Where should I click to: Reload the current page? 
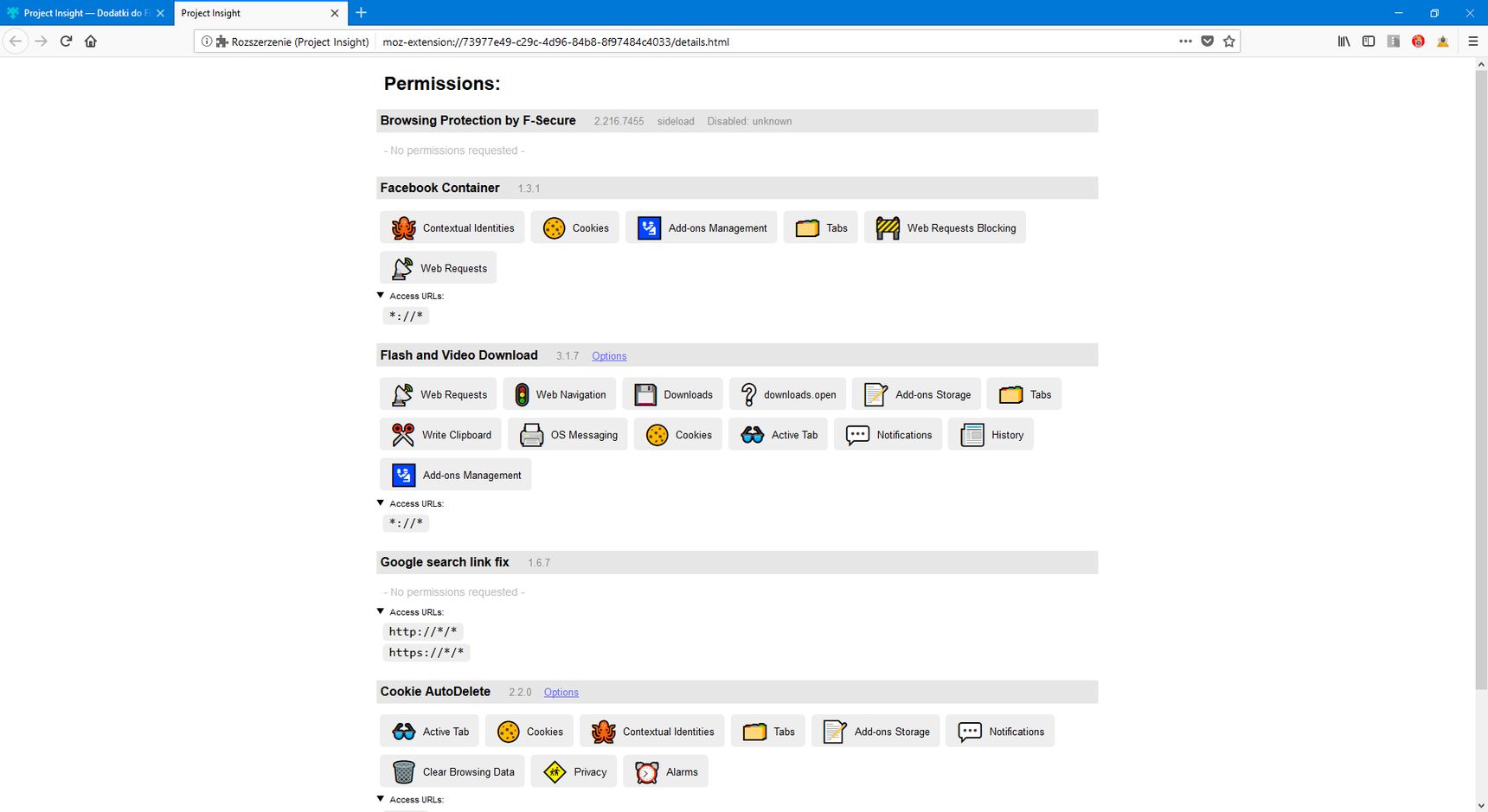click(x=66, y=41)
